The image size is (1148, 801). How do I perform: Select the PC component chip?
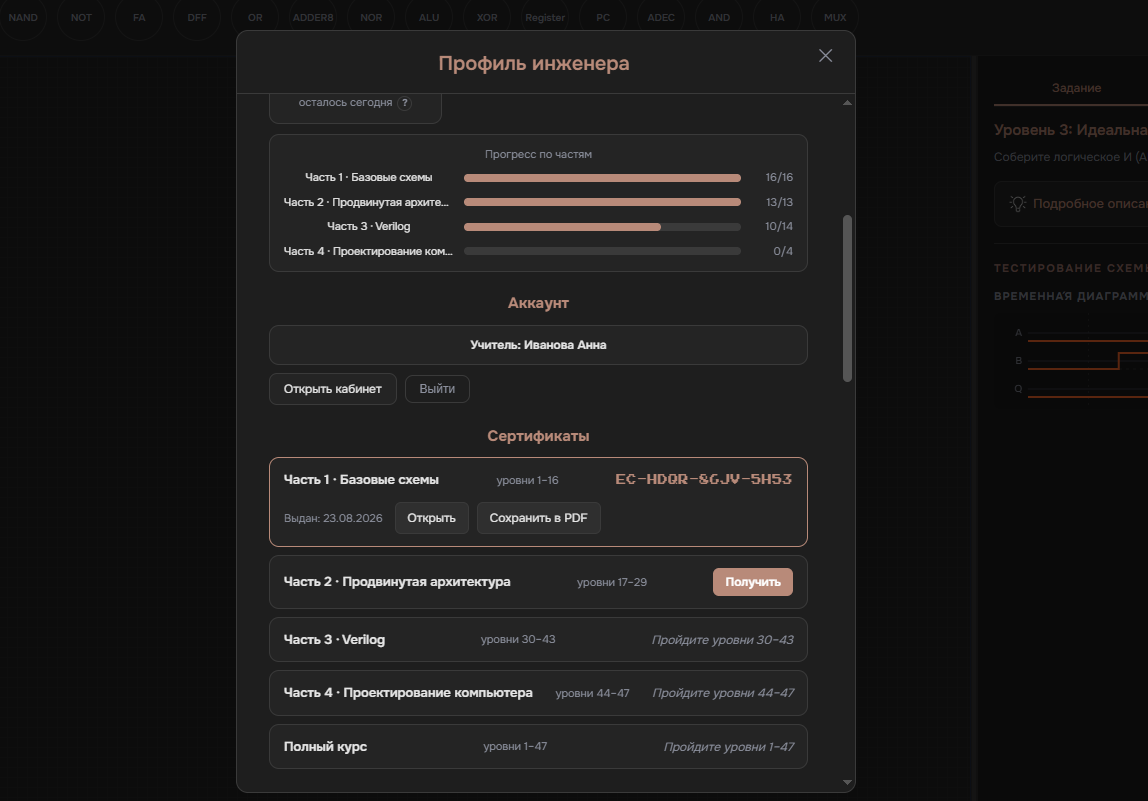[603, 18]
